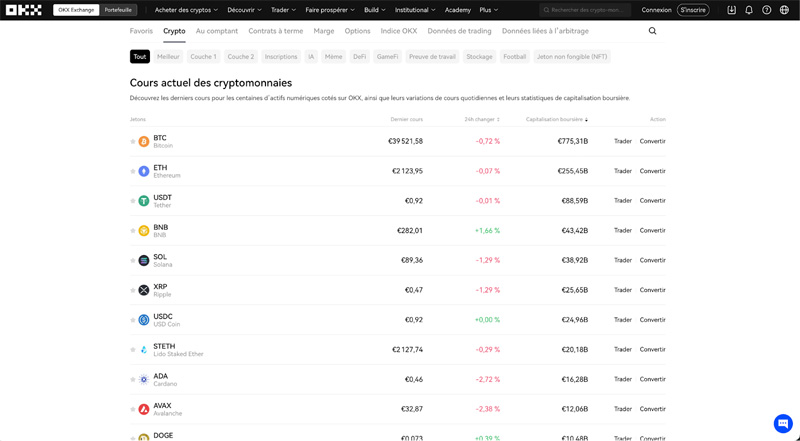Expand Faire prospérer menu
The image size is (800, 441).
330,10
